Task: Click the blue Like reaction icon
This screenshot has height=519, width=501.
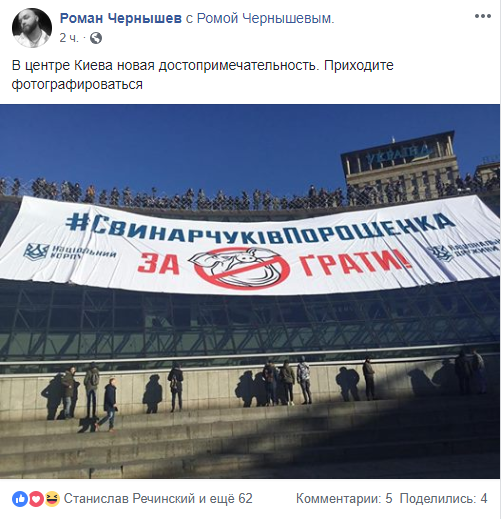Action: (20, 499)
